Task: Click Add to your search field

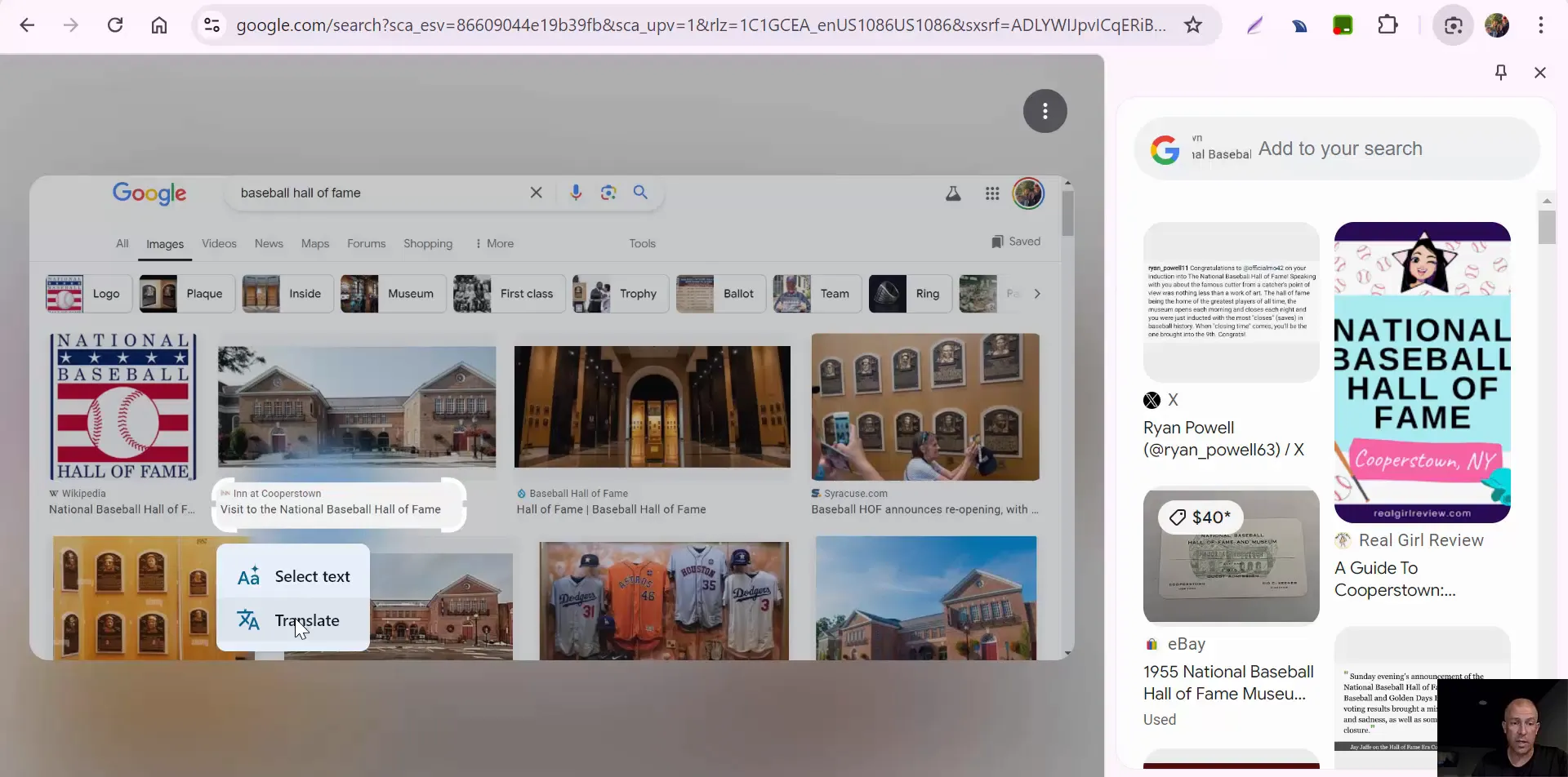Action: [x=1337, y=149]
